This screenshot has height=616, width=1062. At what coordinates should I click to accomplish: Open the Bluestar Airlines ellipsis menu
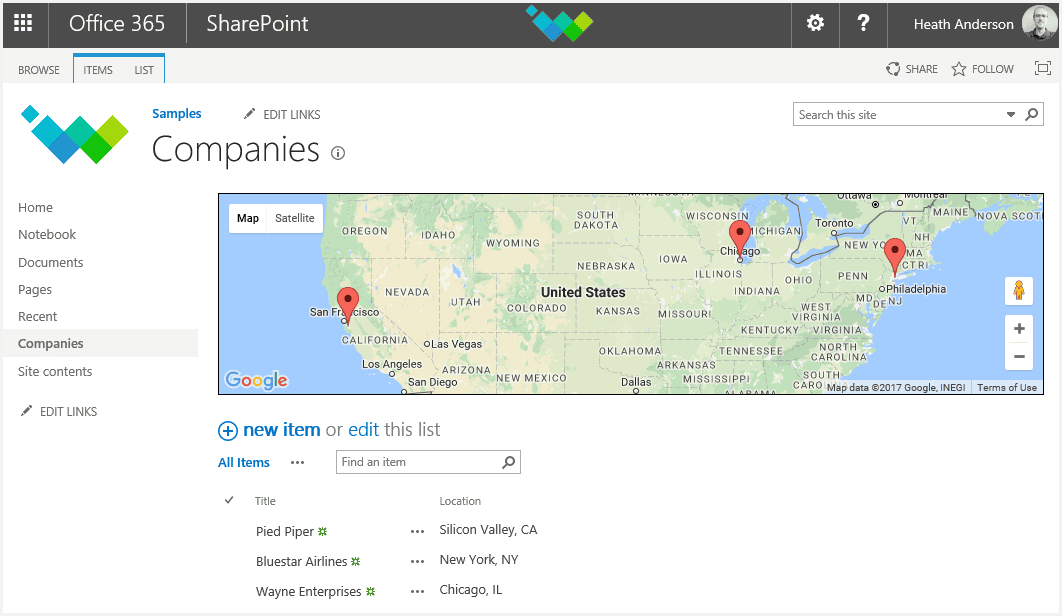(x=417, y=562)
